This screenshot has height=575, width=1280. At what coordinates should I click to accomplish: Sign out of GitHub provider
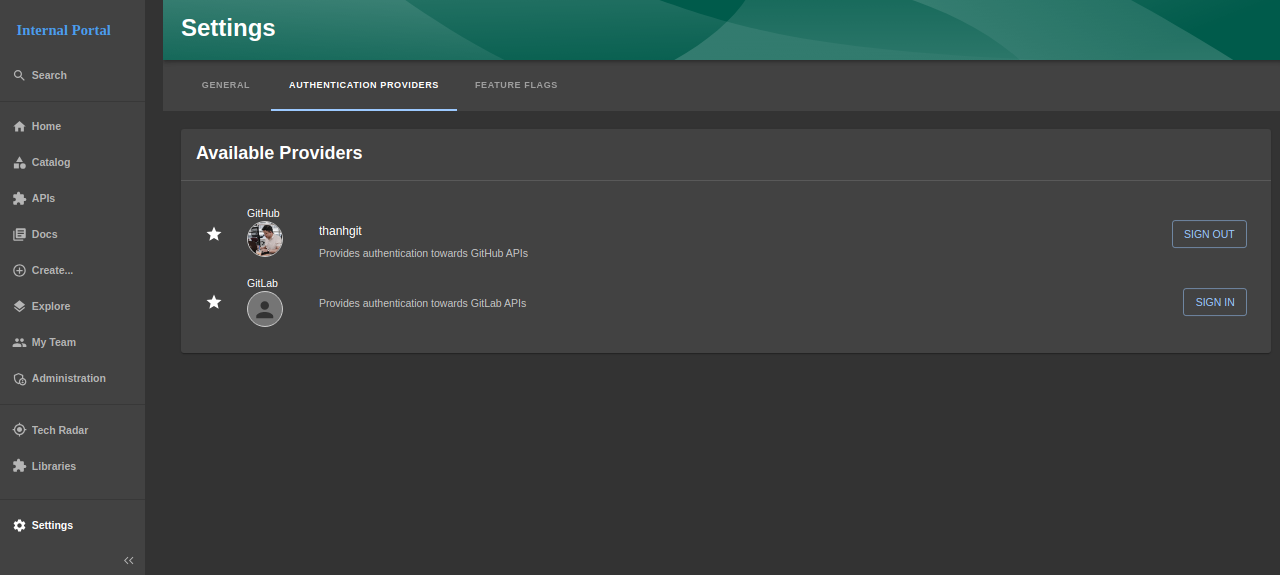1209,234
